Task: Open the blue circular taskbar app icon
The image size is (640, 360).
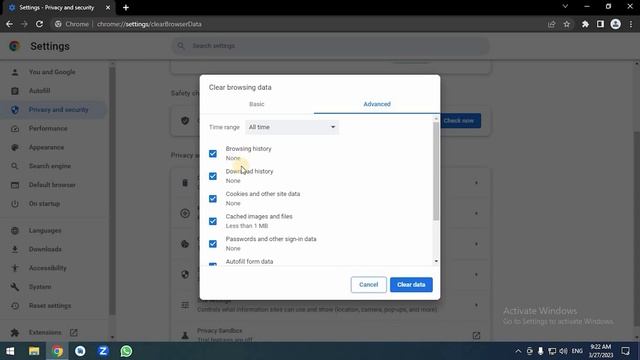Action: pos(80,351)
